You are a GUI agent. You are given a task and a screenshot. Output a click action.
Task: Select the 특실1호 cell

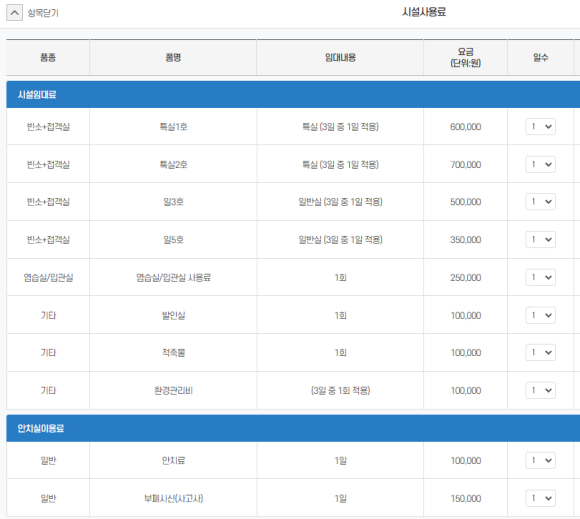tap(173, 127)
